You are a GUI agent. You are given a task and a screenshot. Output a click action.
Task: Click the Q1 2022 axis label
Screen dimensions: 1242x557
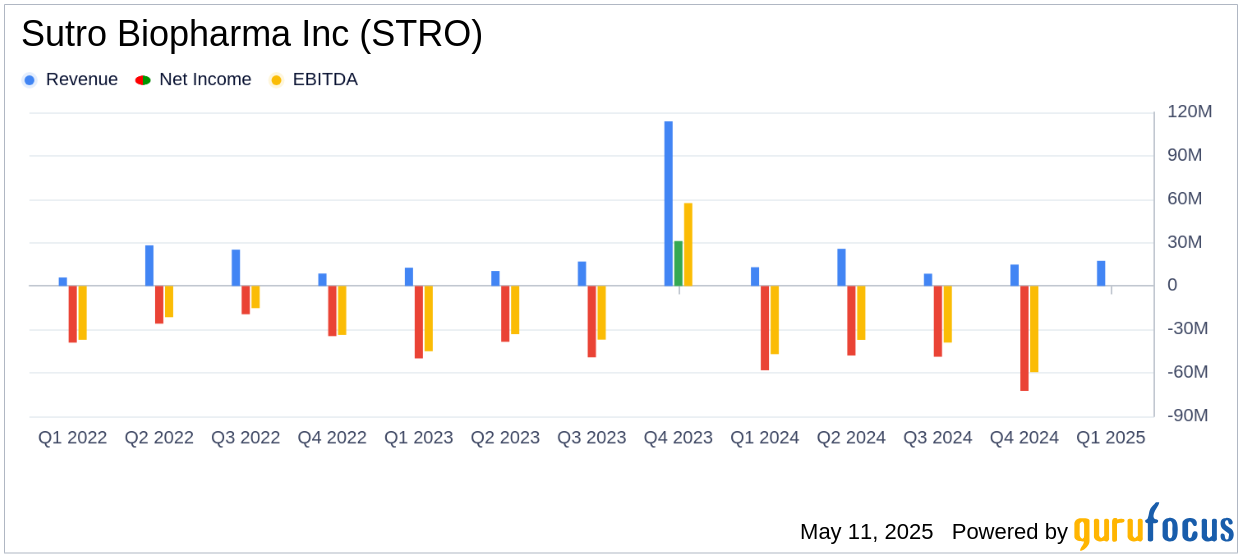(x=73, y=438)
